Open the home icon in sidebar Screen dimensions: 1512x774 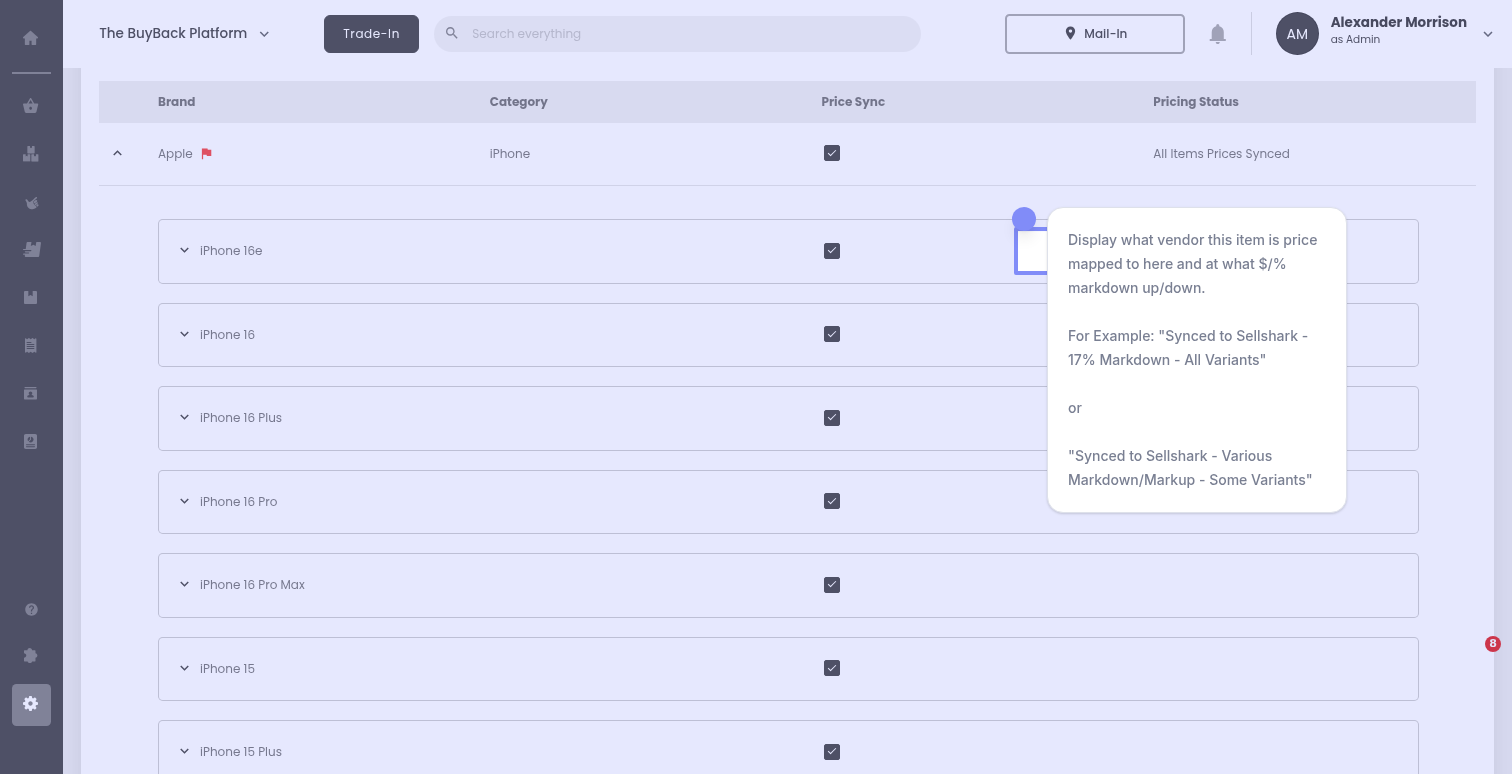pos(31,38)
